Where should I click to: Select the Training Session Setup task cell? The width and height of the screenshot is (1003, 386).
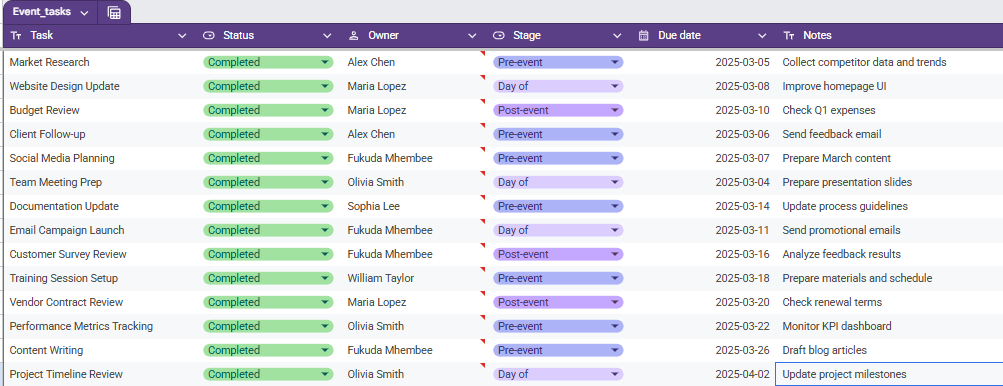tap(101, 278)
